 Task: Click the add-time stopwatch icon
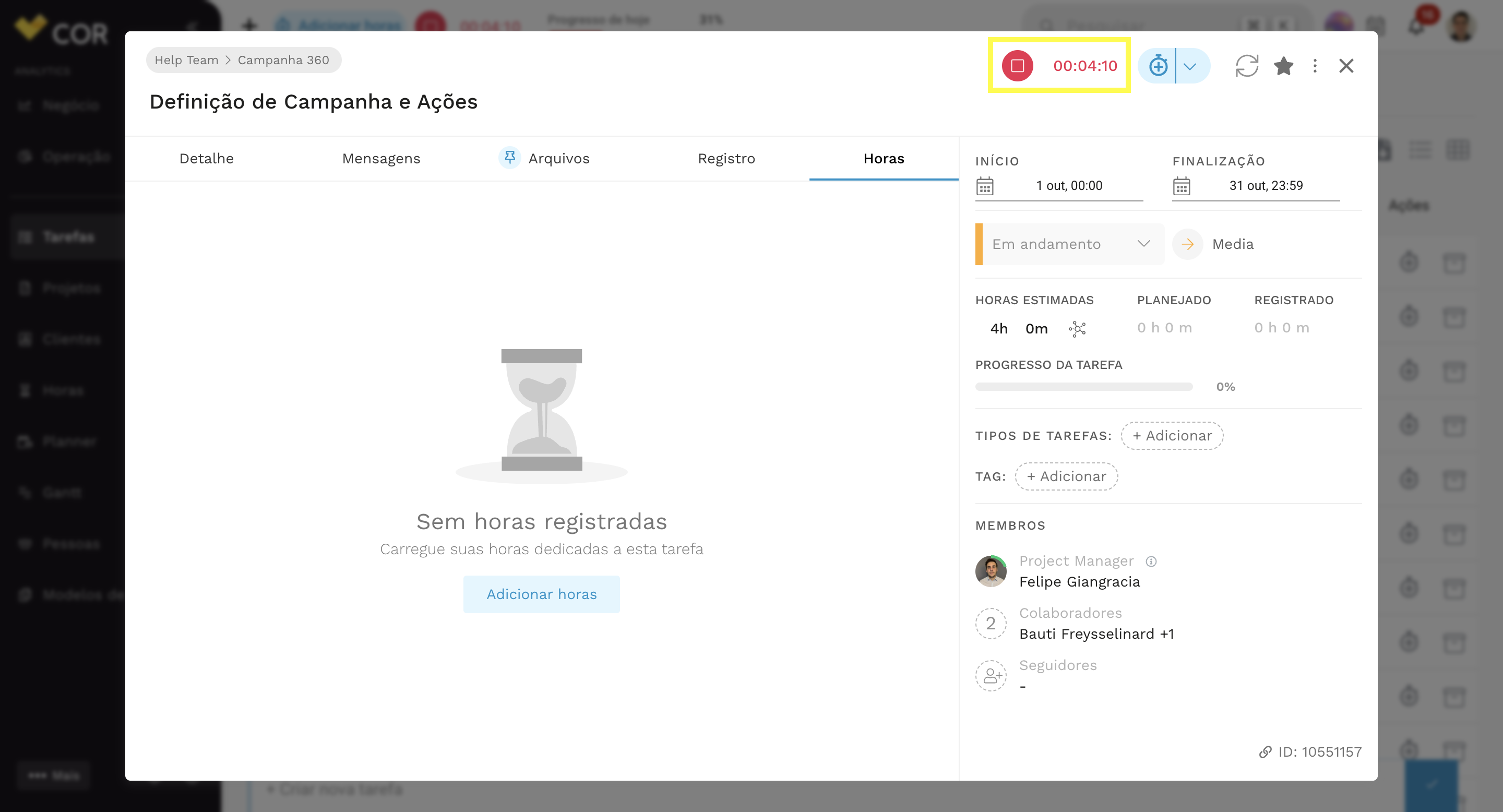pos(1158,66)
